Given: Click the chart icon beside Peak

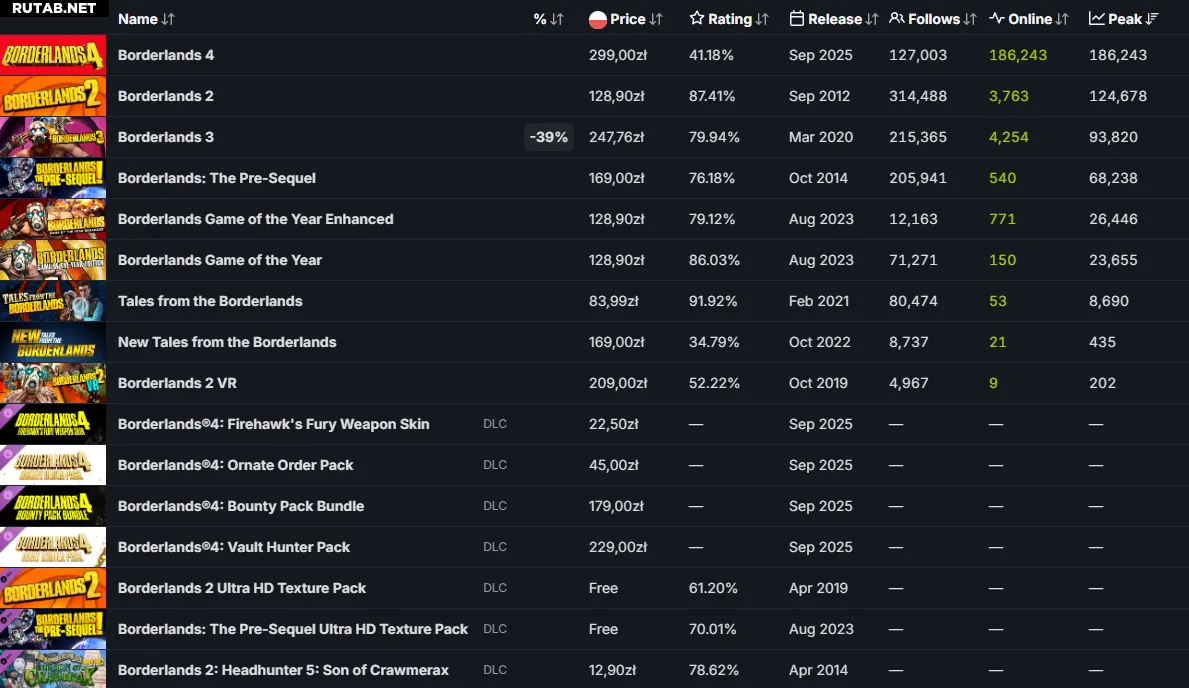Looking at the screenshot, I should coord(1096,18).
